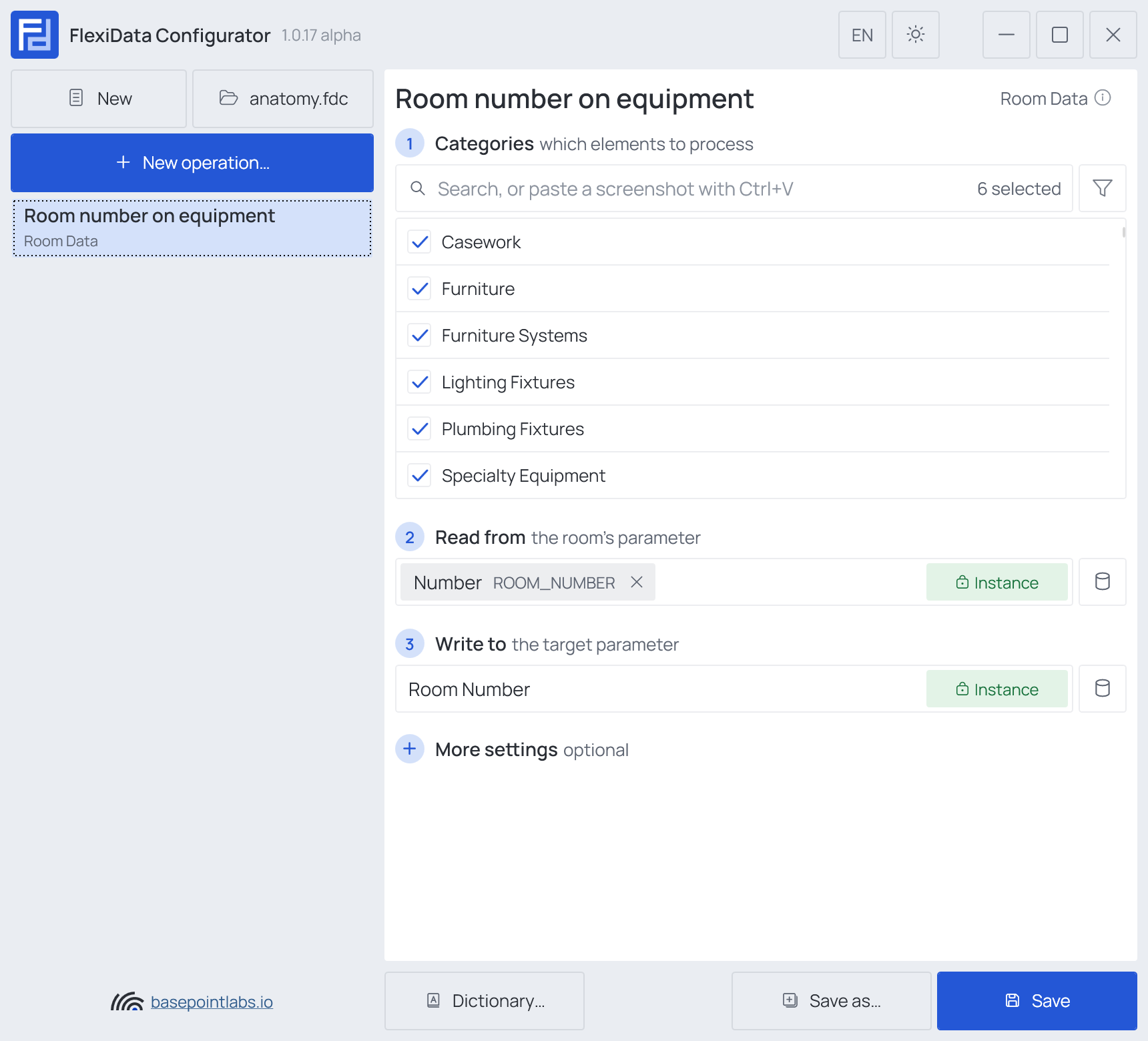Click the categories list scrollbar

click(x=1124, y=232)
